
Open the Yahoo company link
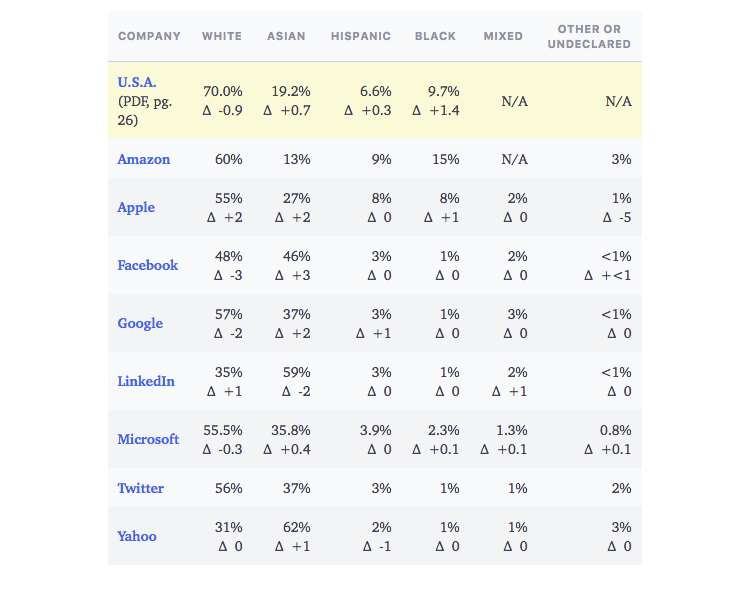pyautogui.click(x=137, y=536)
